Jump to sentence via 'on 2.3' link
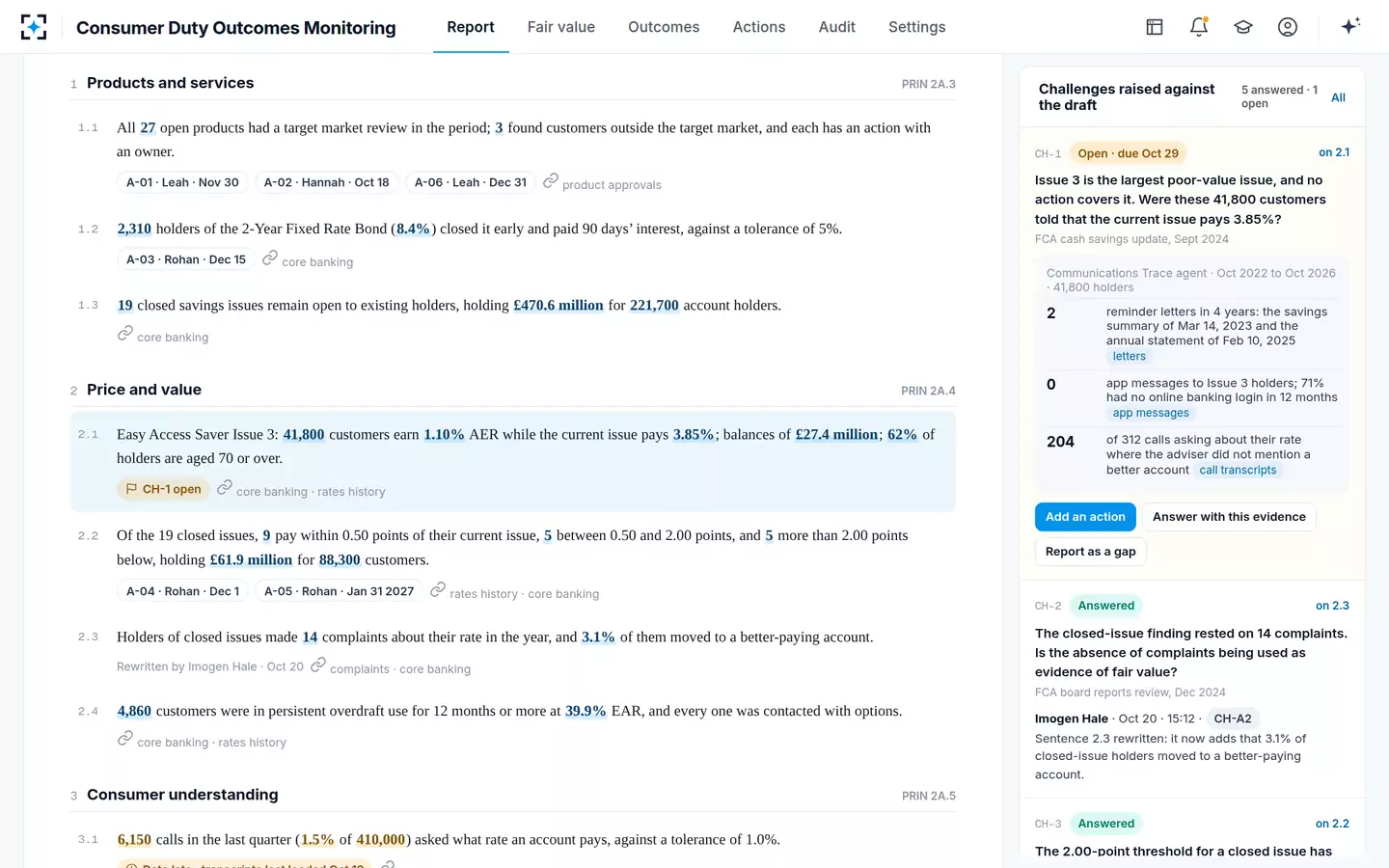This screenshot has height=868, width=1389. pyautogui.click(x=1332, y=606)
